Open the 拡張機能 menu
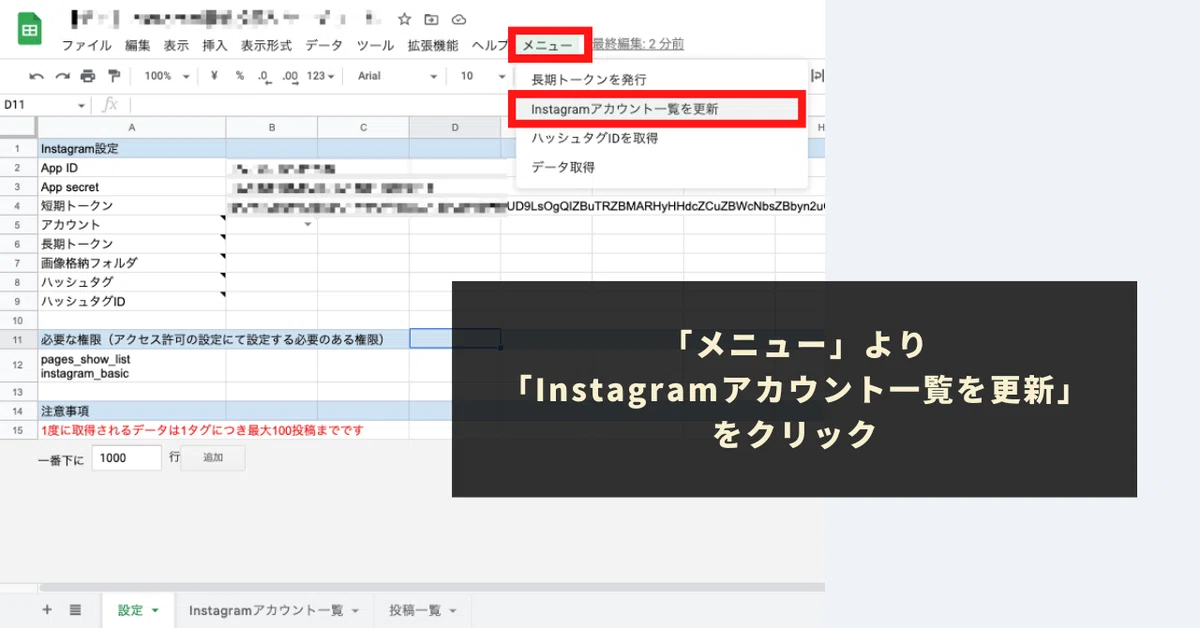This screenshot has width=1200, height=628. pyautogui.click(x=433, y=46)
